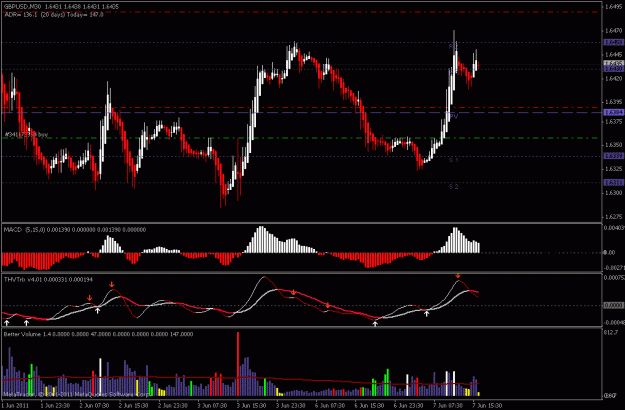Viewport: 625px width, 410px height.
Task: Click the 1.6395 price scale value
Action: [613, 102]
